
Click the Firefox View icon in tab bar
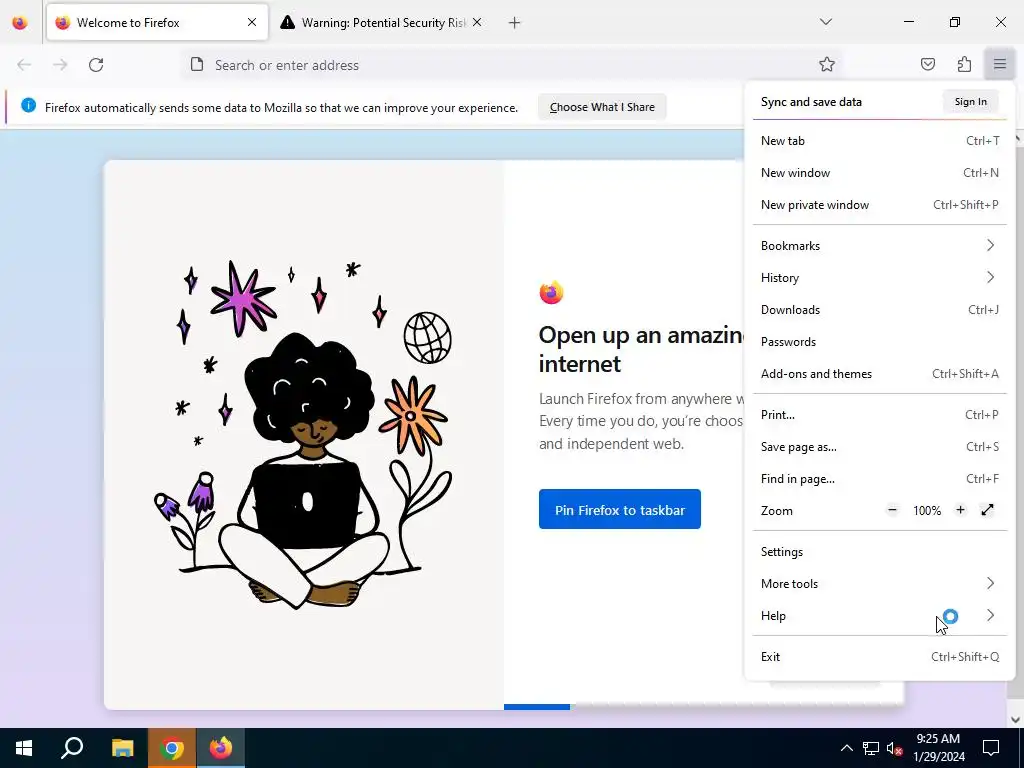tap(20, 23)
